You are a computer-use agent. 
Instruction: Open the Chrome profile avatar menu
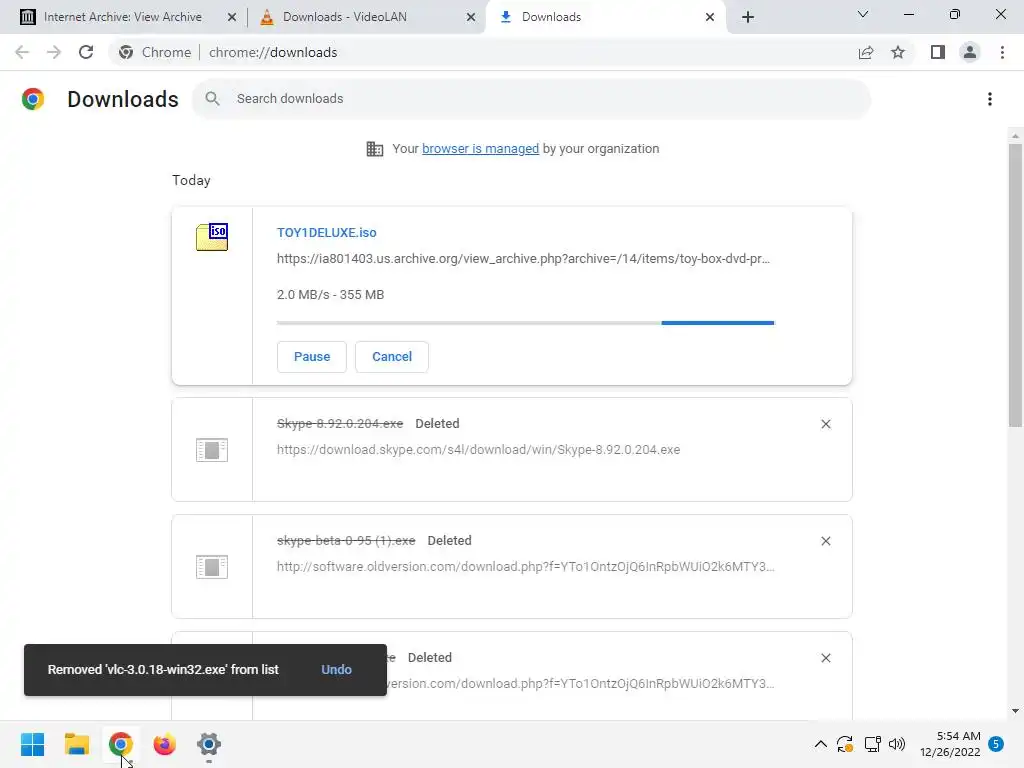click(x=970, y=52)
